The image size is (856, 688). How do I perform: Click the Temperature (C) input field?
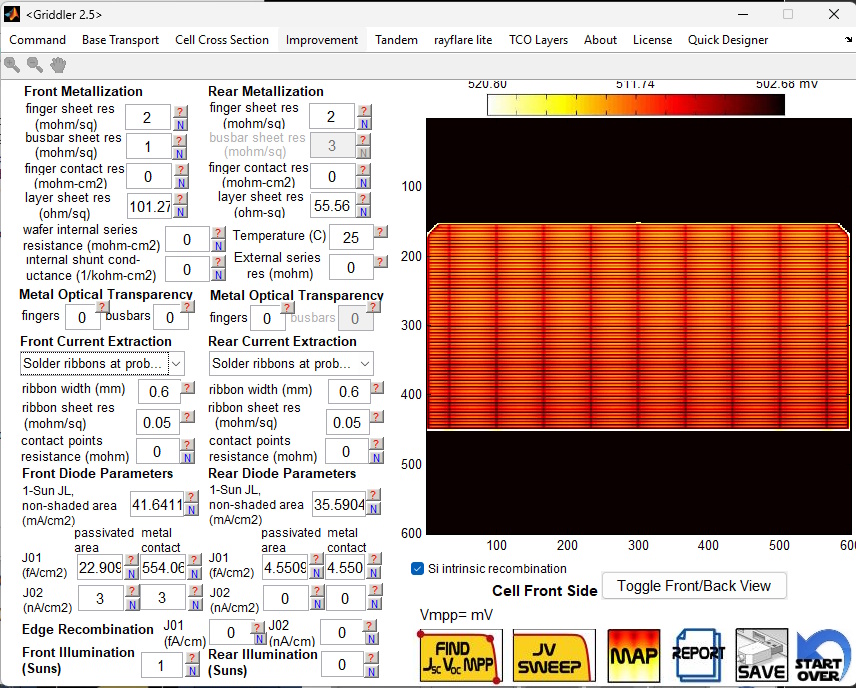point(351,237)
